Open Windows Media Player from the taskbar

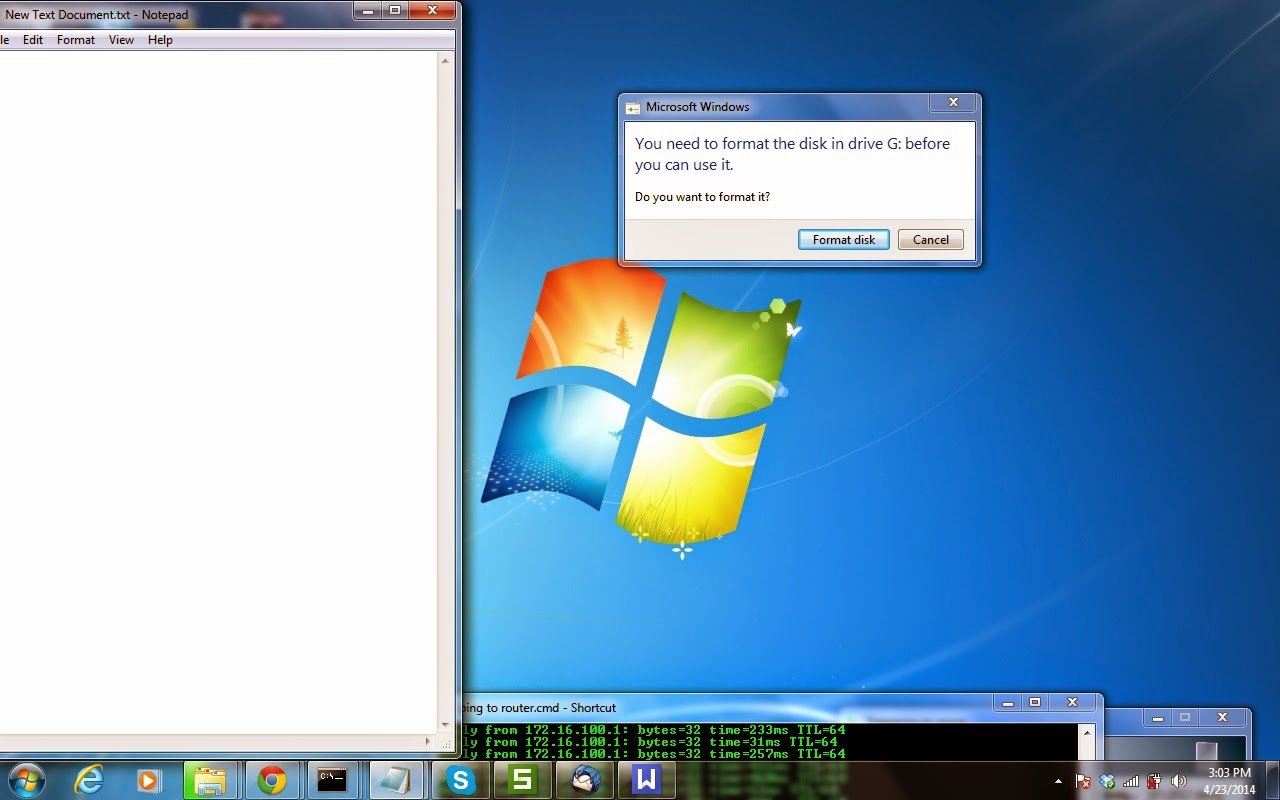[150, 780]
